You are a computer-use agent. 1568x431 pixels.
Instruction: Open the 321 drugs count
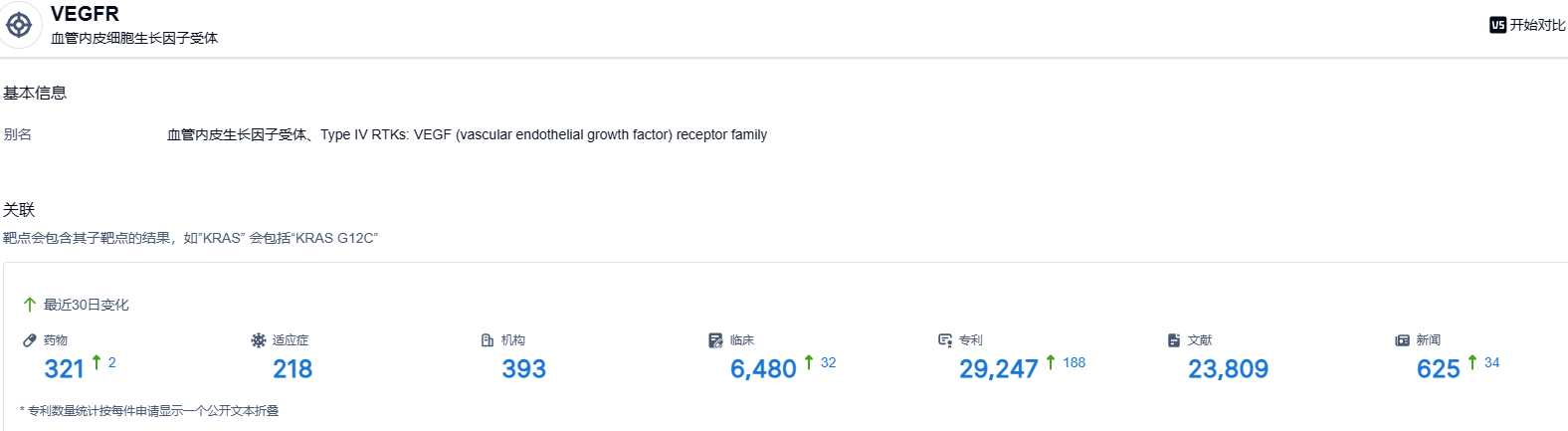65,369
